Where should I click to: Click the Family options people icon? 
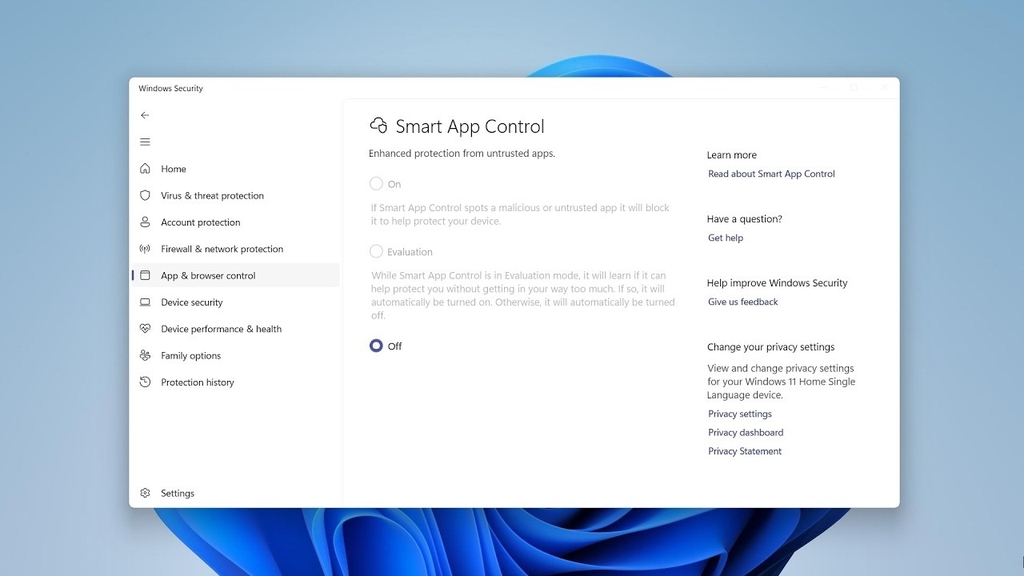point(145,355)
